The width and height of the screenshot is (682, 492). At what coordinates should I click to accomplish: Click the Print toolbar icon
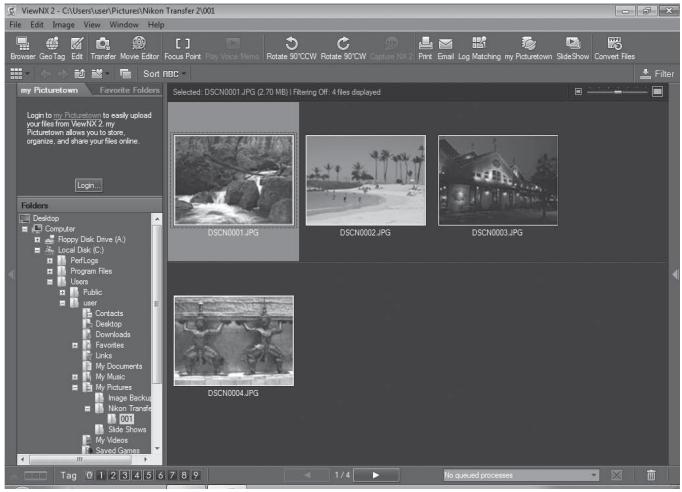[x=425, y=48]
